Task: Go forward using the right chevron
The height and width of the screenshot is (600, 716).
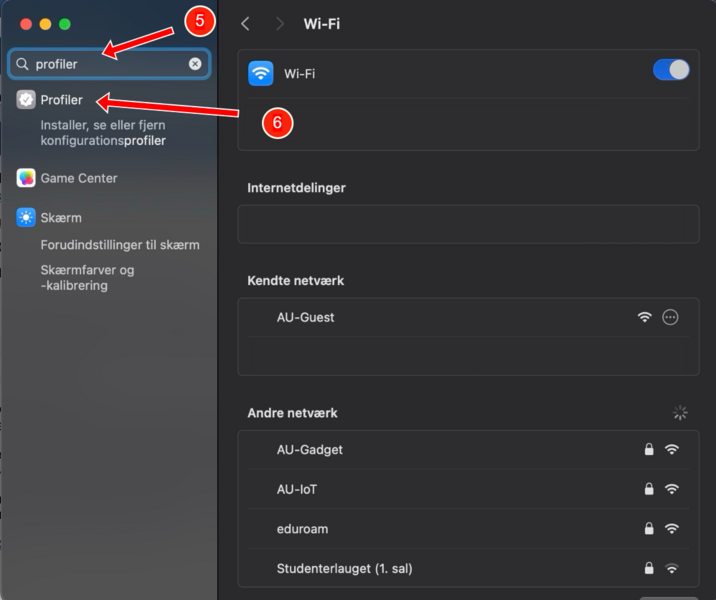Action: pos(279,23)
